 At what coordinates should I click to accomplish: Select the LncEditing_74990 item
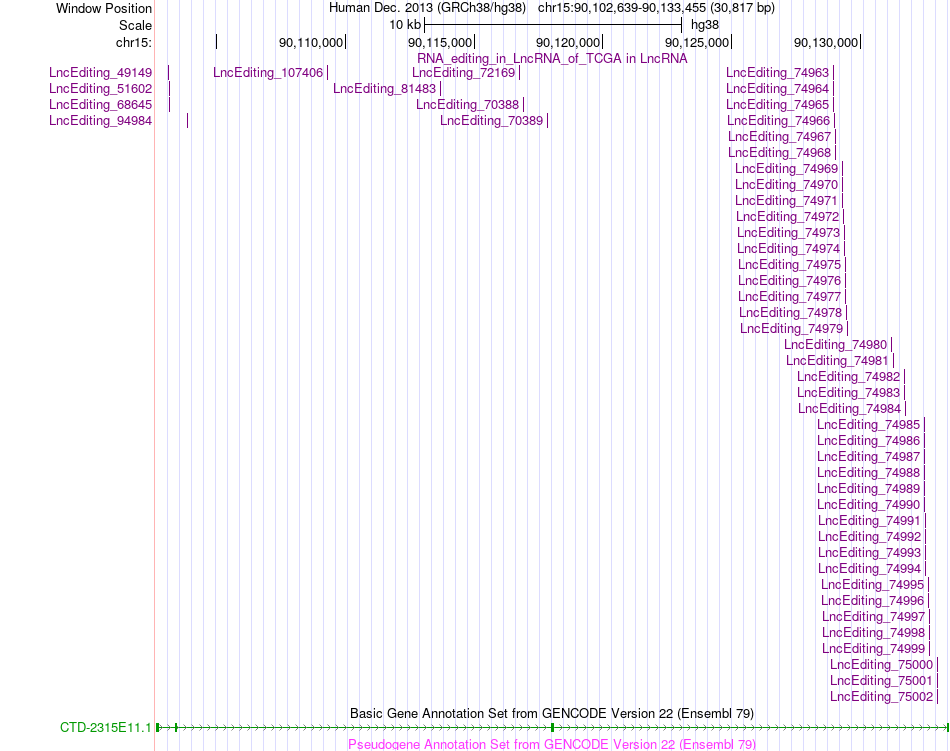pyautogui.click(x=868, y=505)
